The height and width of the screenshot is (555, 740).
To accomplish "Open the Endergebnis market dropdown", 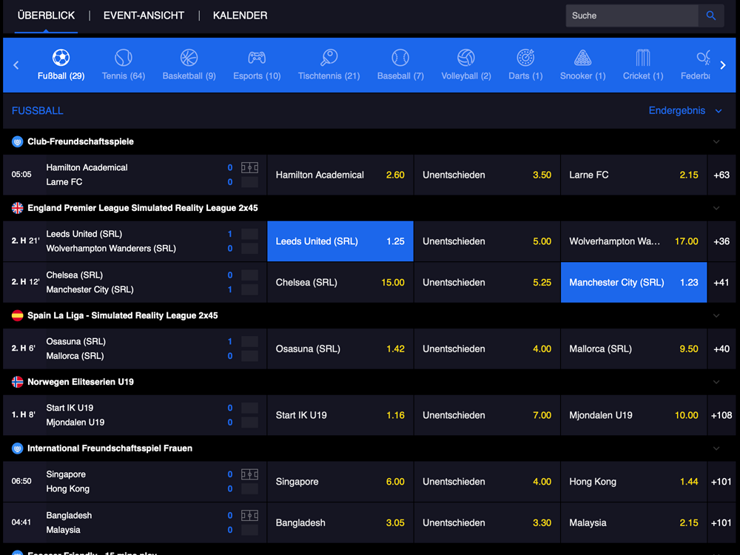I will click(x=685, y=110).
